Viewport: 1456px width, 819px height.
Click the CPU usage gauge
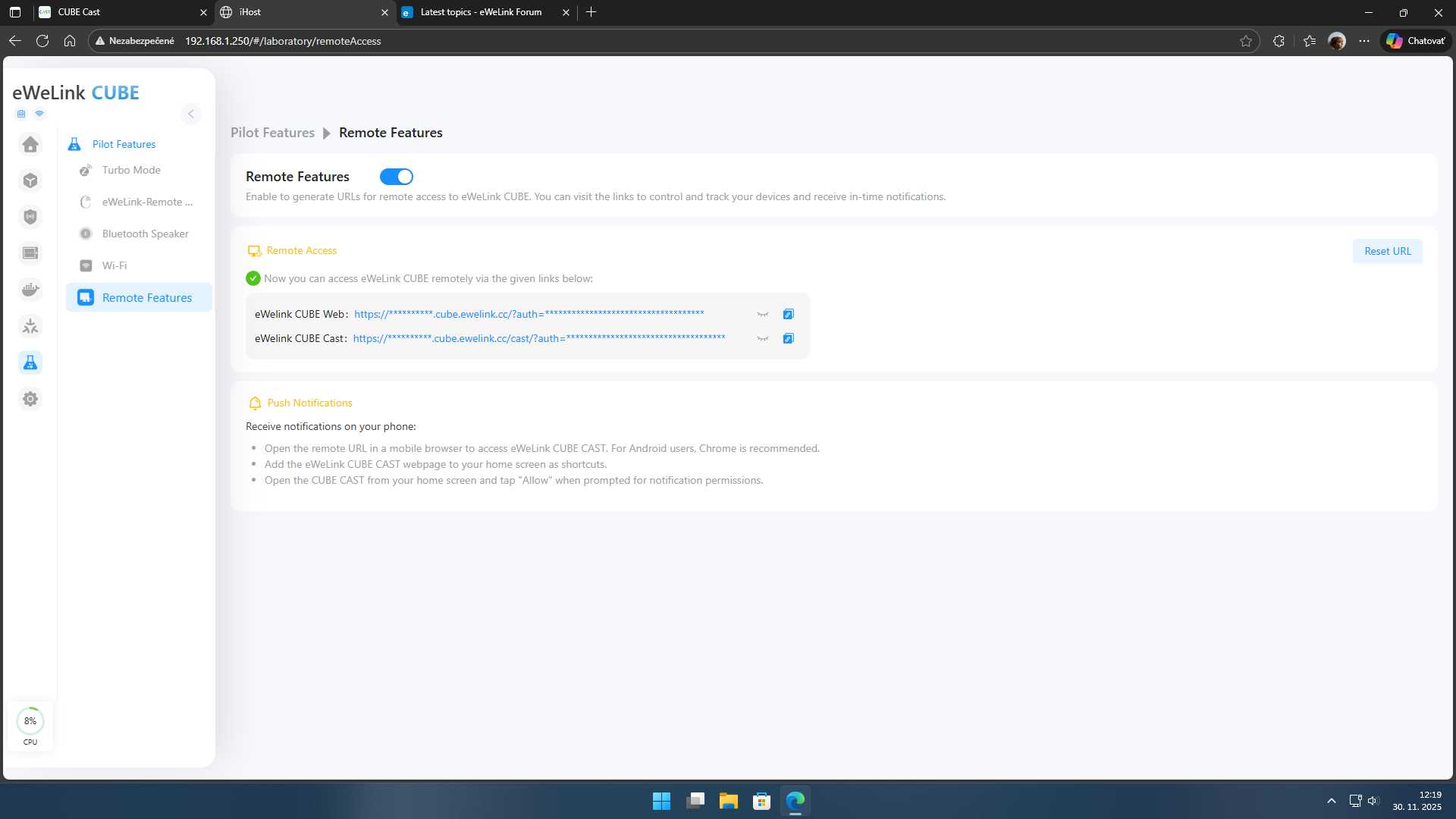(x=30, y=721)
